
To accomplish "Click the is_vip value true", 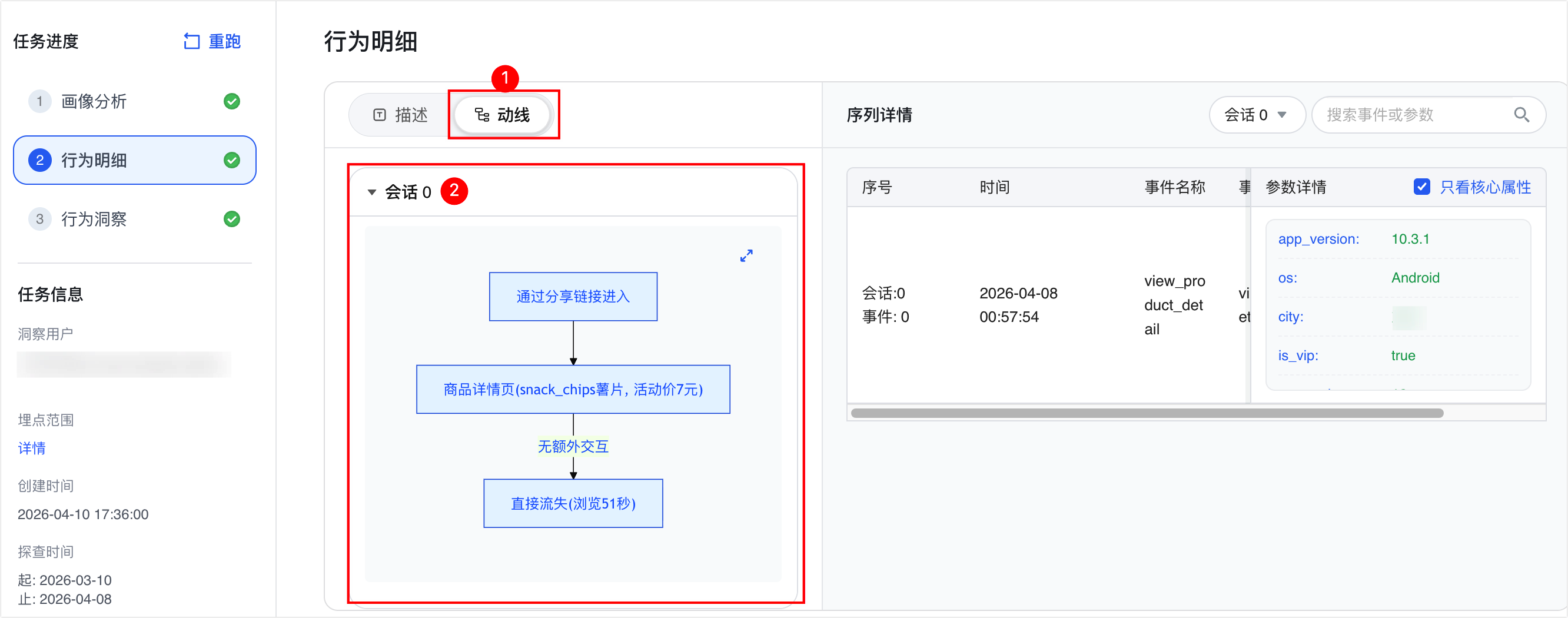I will pos(1403,355).
